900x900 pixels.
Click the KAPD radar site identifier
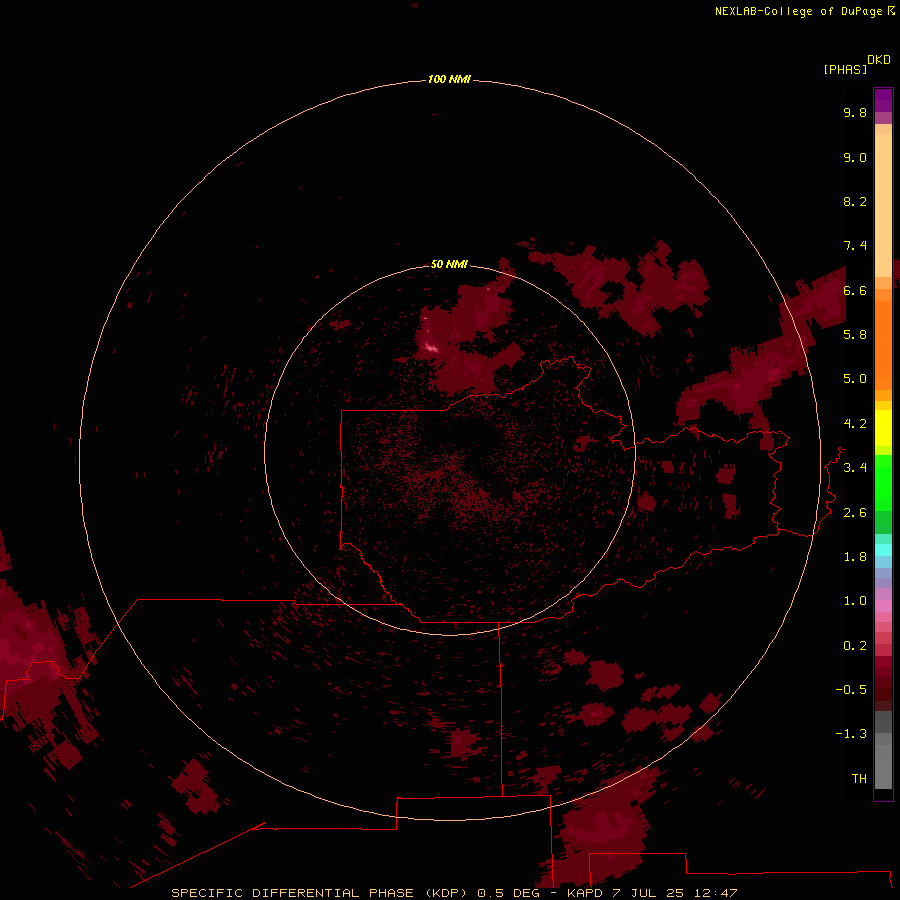(x=586, y=893)
